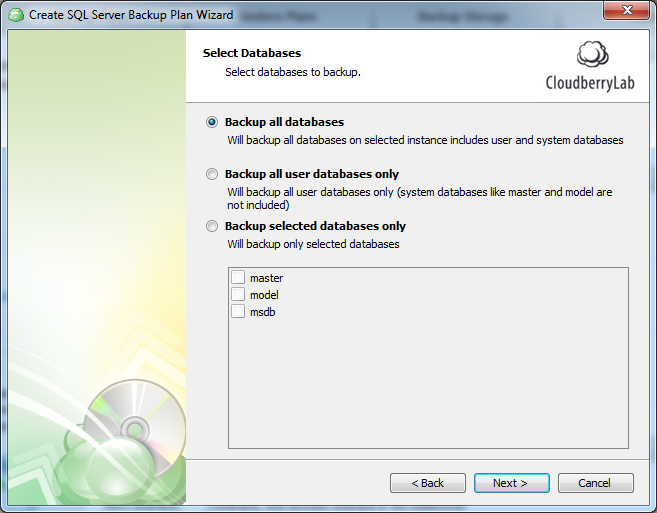Click the title bar text of the wizard
This screenshot has height=513, width=657.
pyautogui.click(x=131, y=15)
